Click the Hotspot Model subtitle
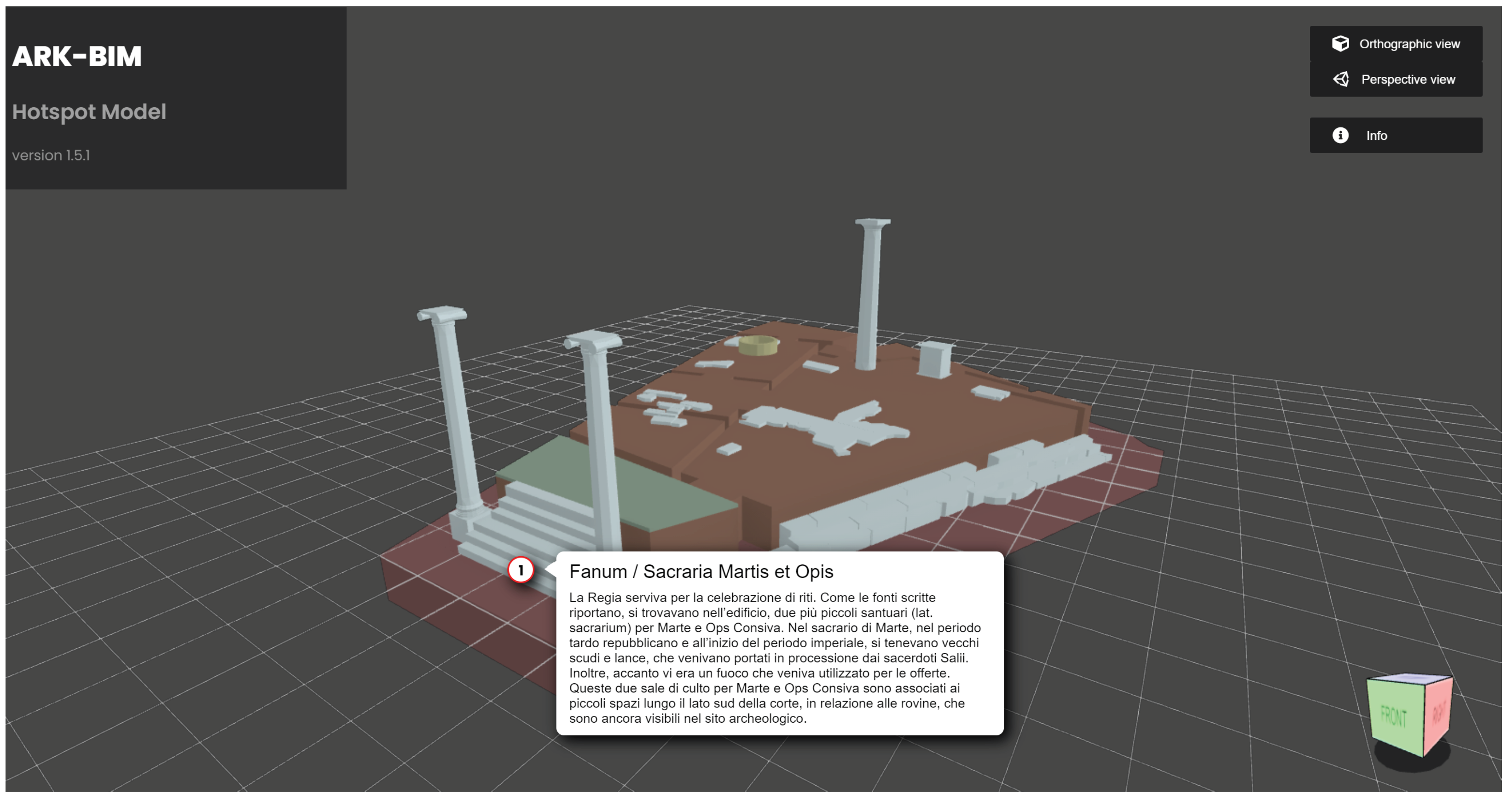 coord(89,111)
